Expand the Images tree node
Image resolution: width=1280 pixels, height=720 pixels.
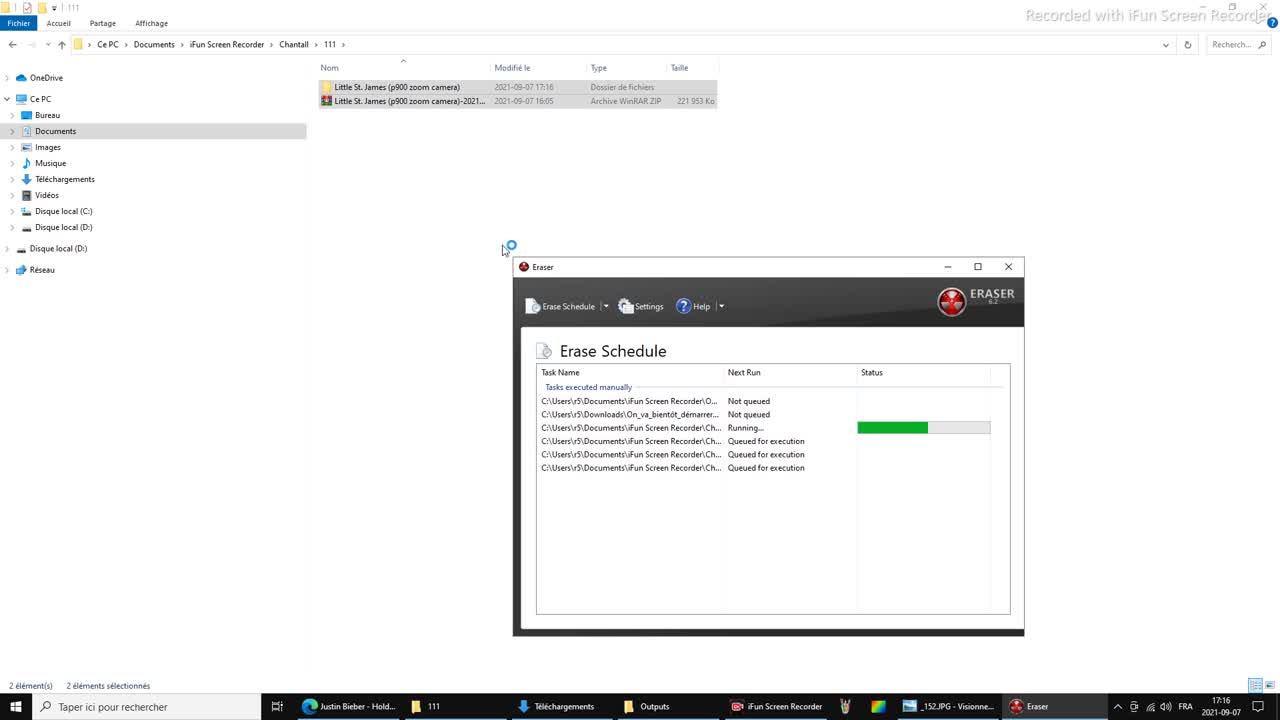click(x=13, y=147)
